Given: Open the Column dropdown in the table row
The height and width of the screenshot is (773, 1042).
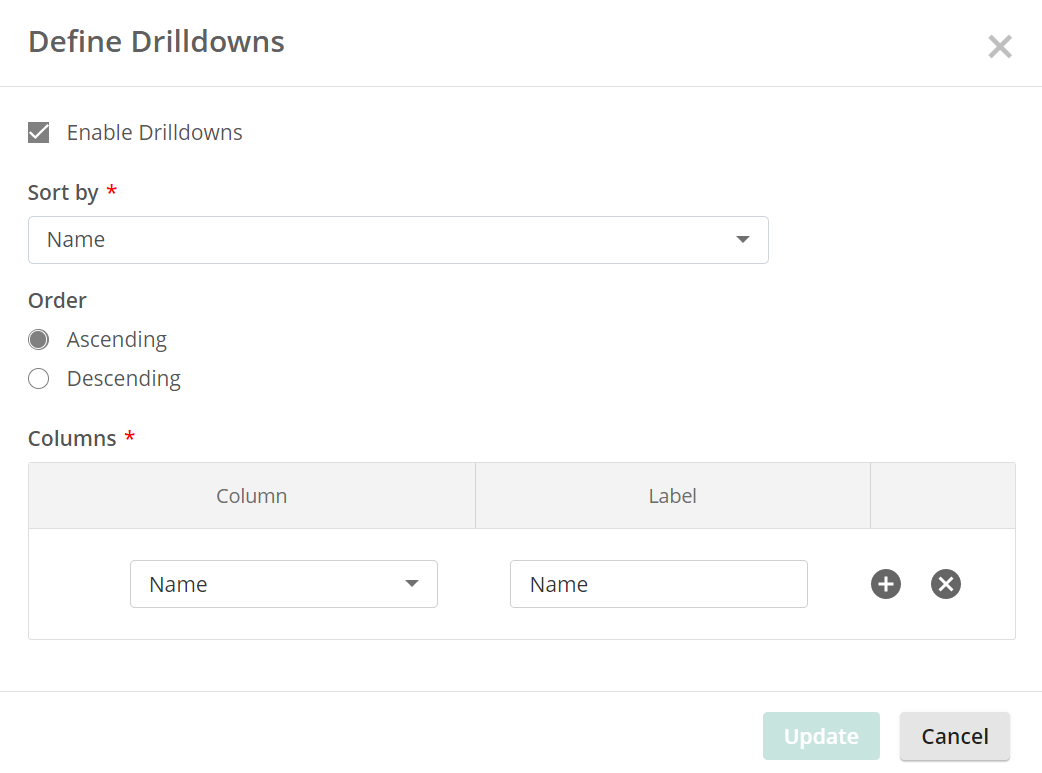Looking at the screenshot, I should pos(283,584).
